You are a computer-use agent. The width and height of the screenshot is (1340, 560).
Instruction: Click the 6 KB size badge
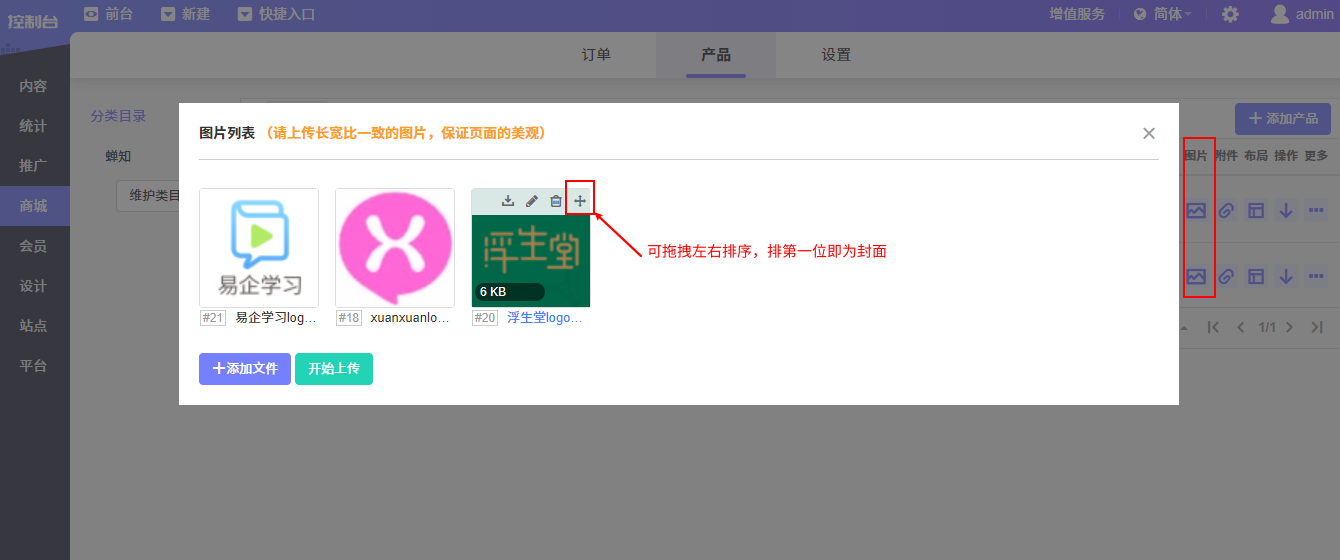(x=509, y=292)
